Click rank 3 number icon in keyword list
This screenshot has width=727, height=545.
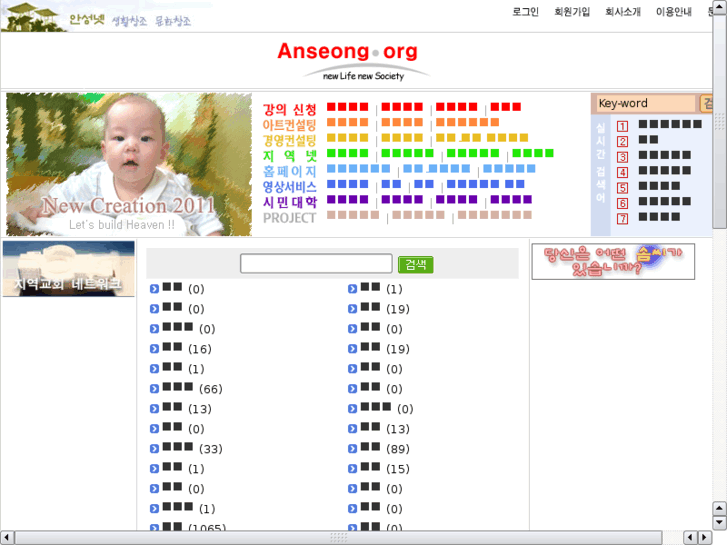[622, 157]
